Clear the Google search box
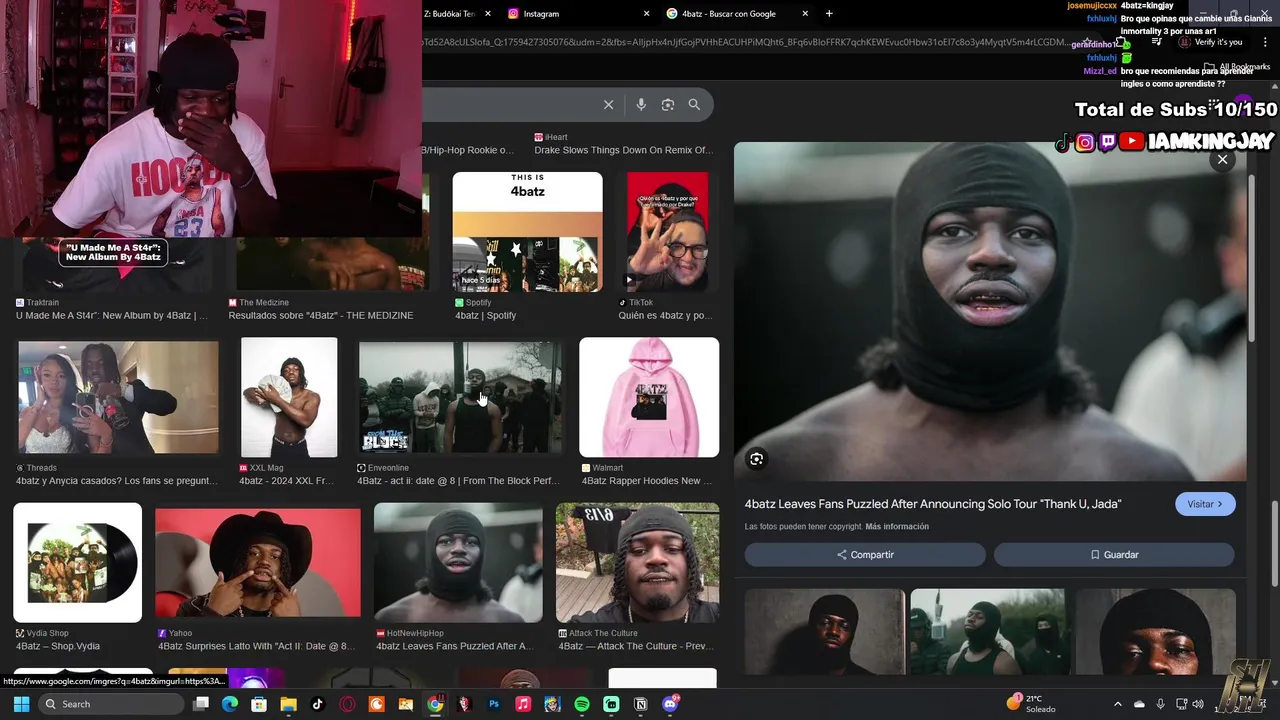The height and width of the screenshot is (720, 1280). (608, 104)
